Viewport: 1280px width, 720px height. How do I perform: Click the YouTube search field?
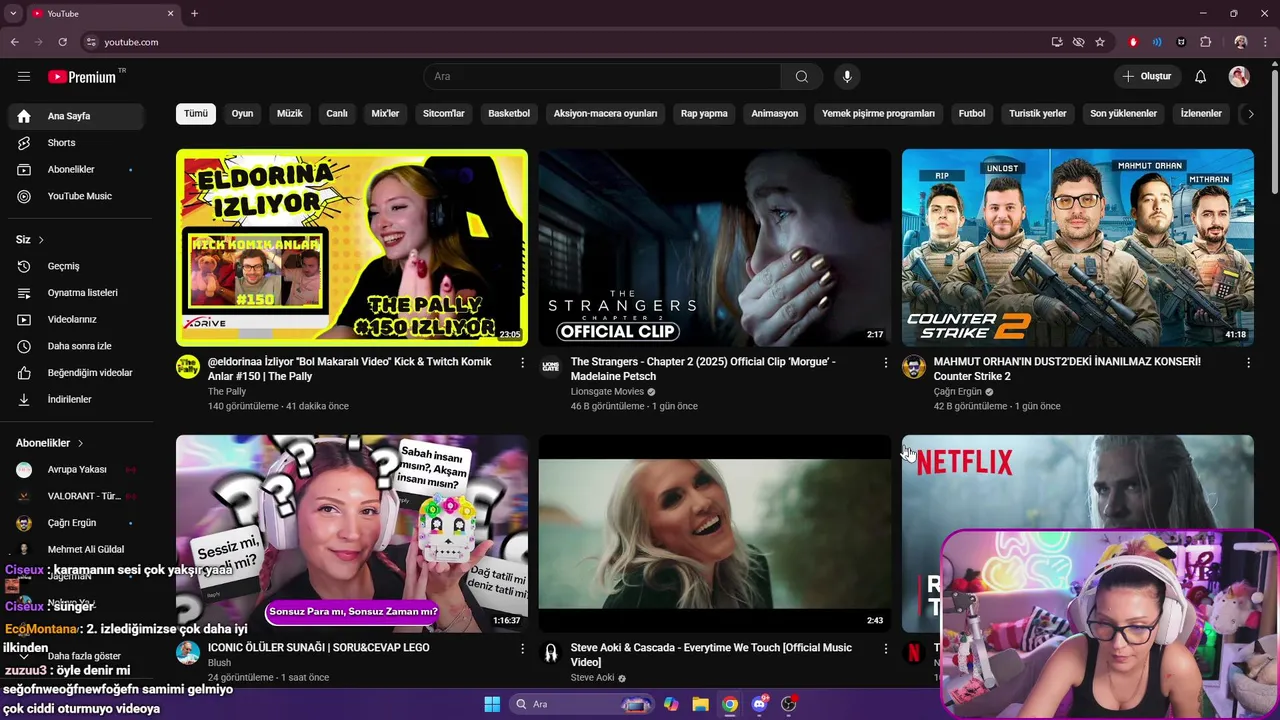[603, 77]
